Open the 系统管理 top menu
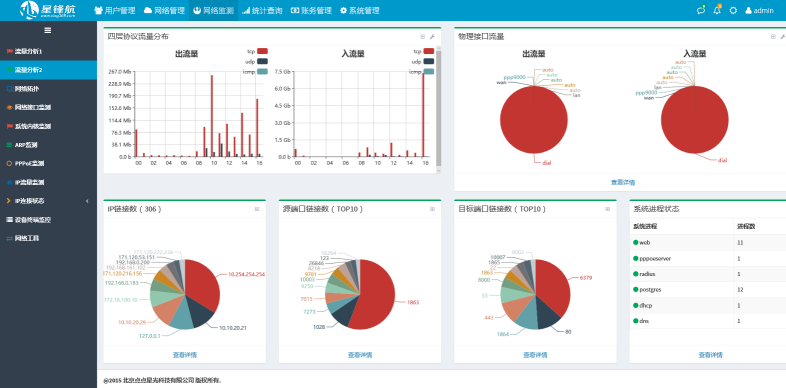Image resolution: width=786 pixels, height=388 pixels. coord(359,11)
